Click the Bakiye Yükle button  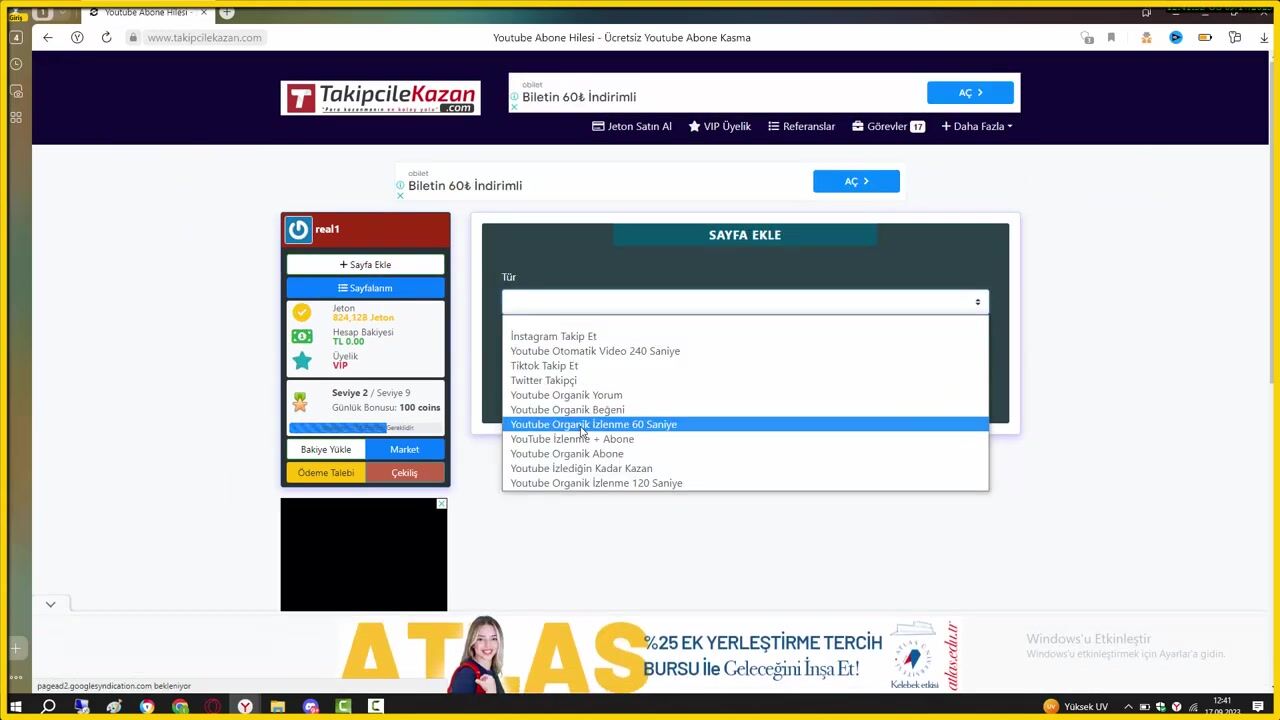[326, 450]
